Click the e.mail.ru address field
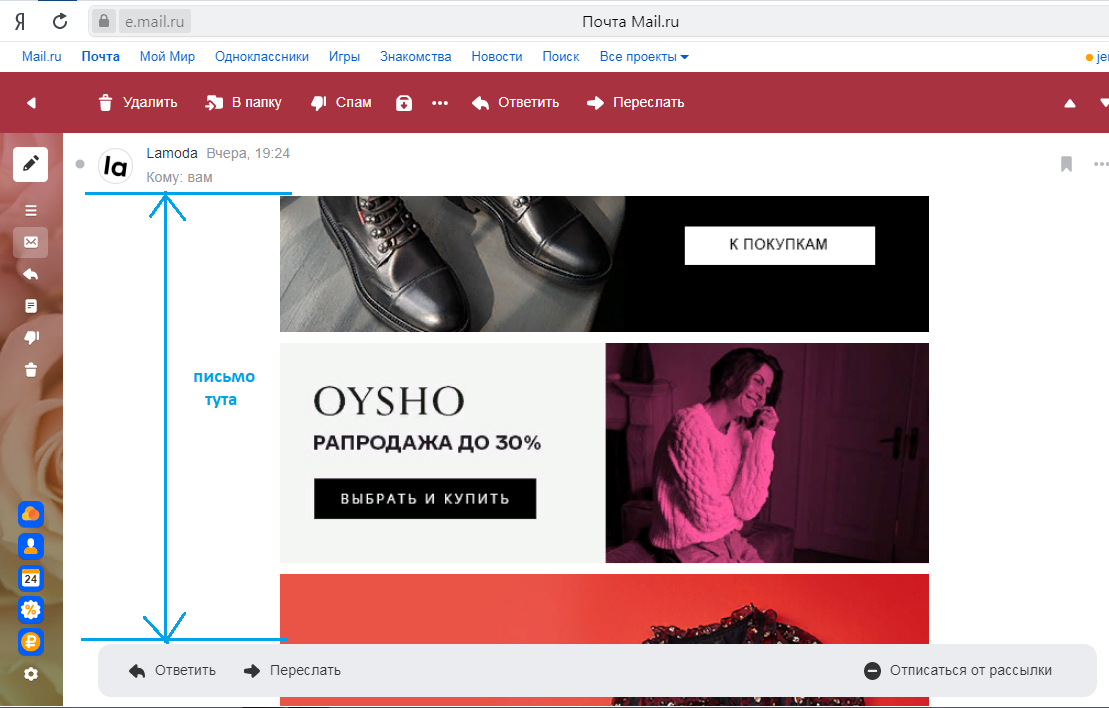This screenshot has height=708, width=1109. tap(154, 22)
